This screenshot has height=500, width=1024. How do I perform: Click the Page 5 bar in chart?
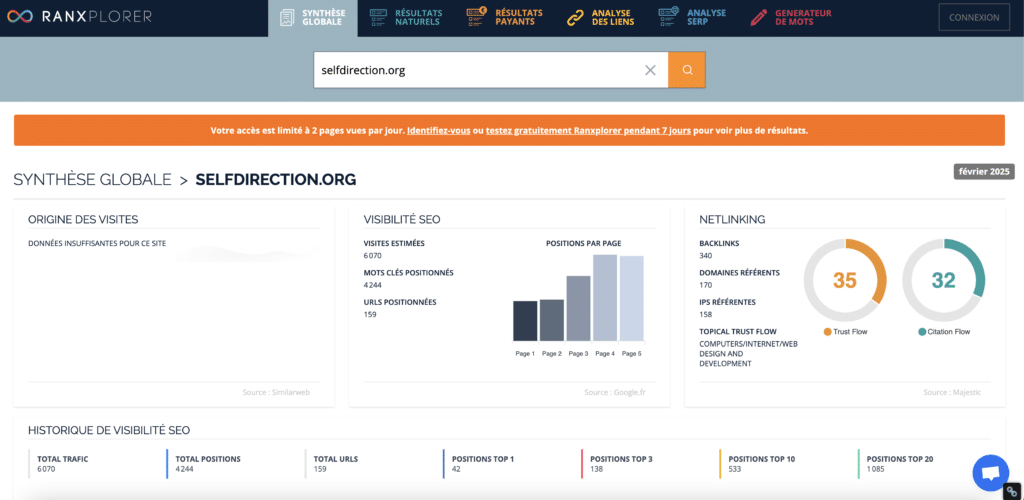(x=632, y=298)
